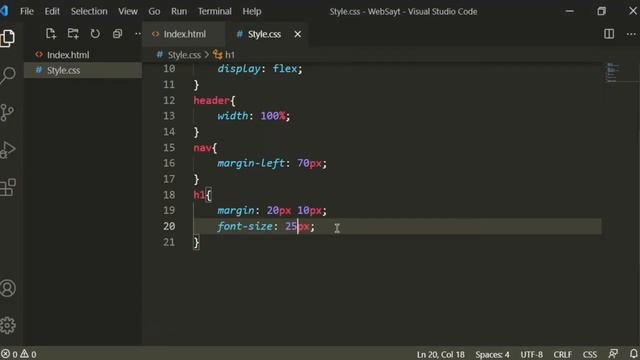
Task: Open the Edit menu
Action: tap(52, 11)
